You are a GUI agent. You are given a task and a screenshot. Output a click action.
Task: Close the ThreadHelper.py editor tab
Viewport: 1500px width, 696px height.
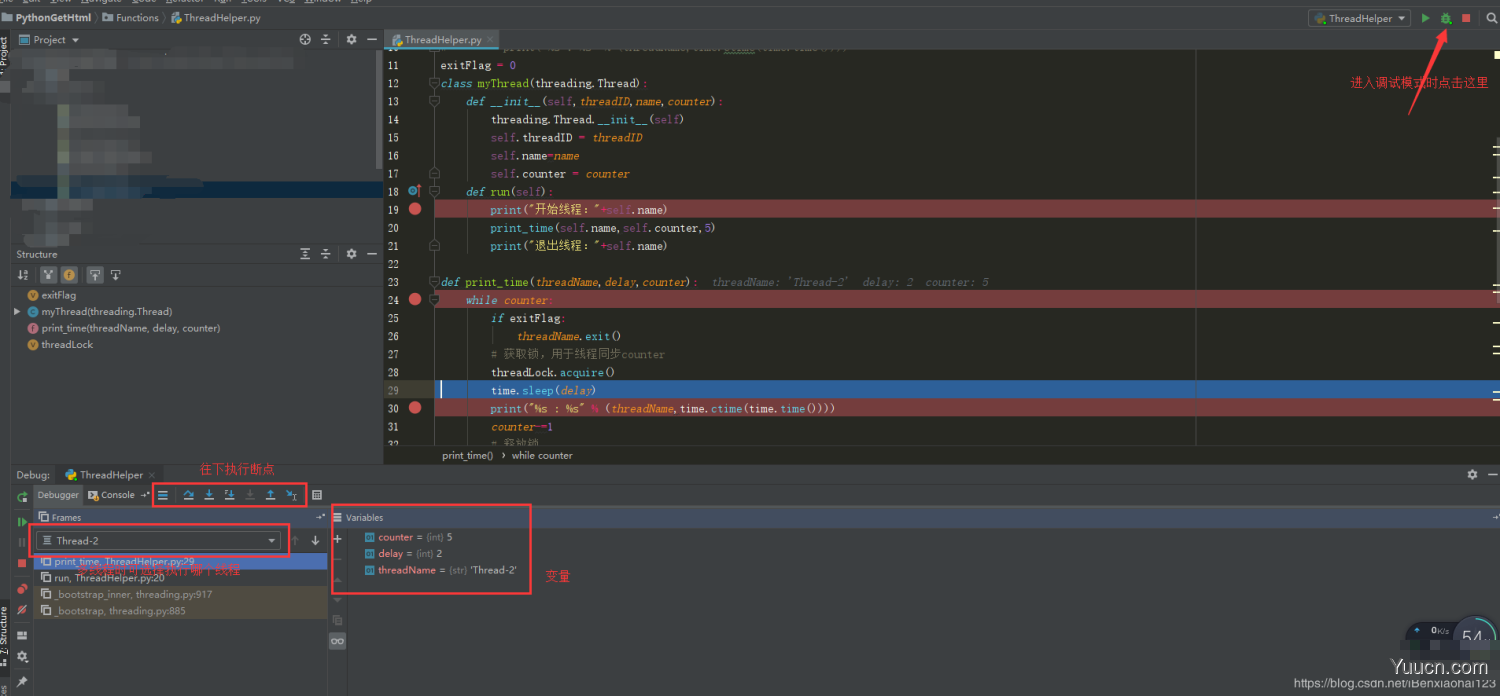tap(490, 40)
